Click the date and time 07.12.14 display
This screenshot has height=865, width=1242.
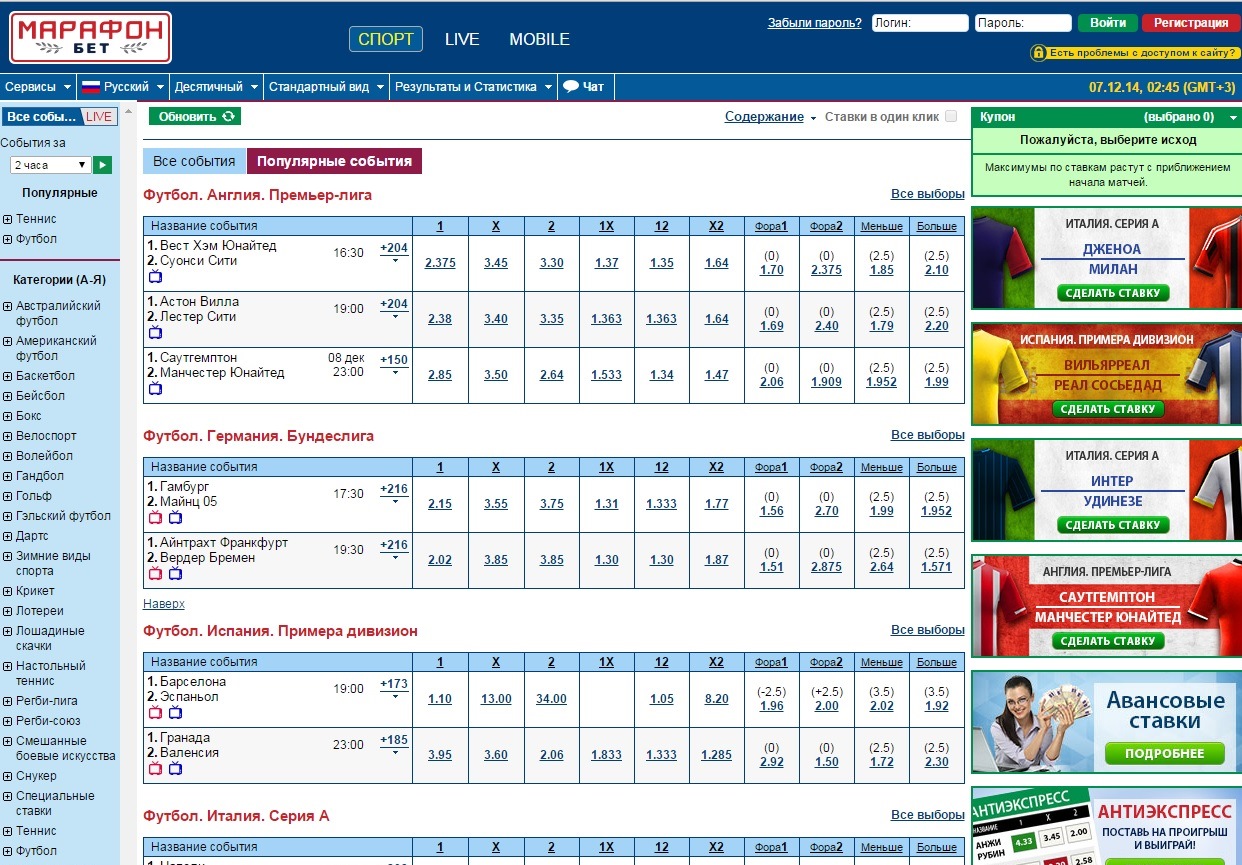pos(1163,87)
